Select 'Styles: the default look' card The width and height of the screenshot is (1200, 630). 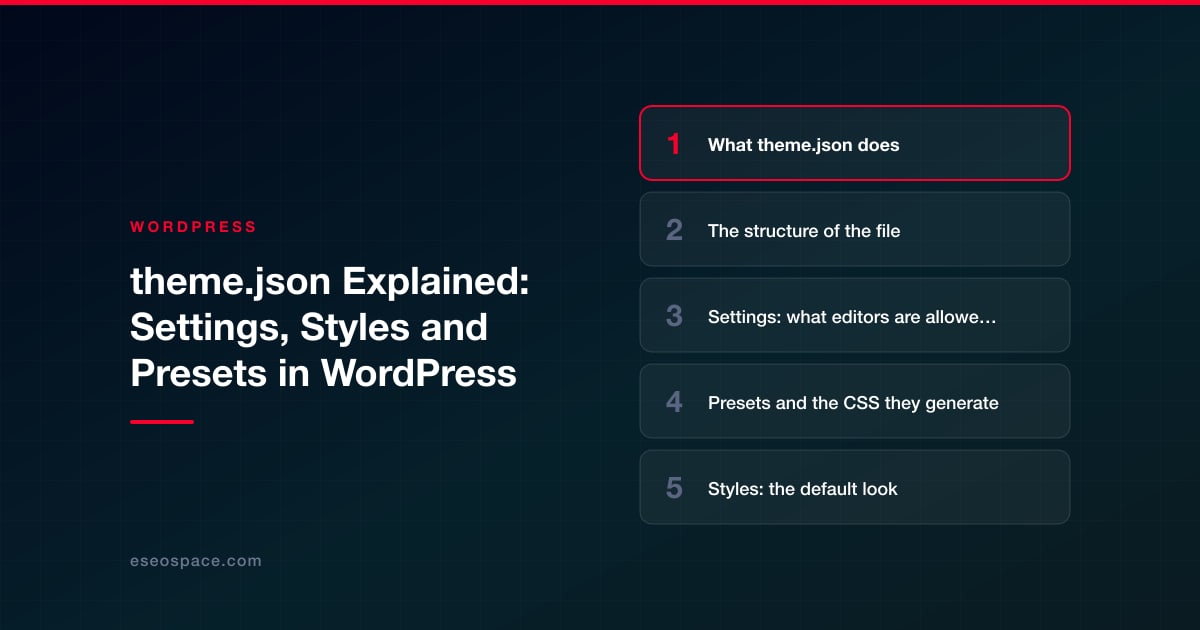tap(855, 487)
